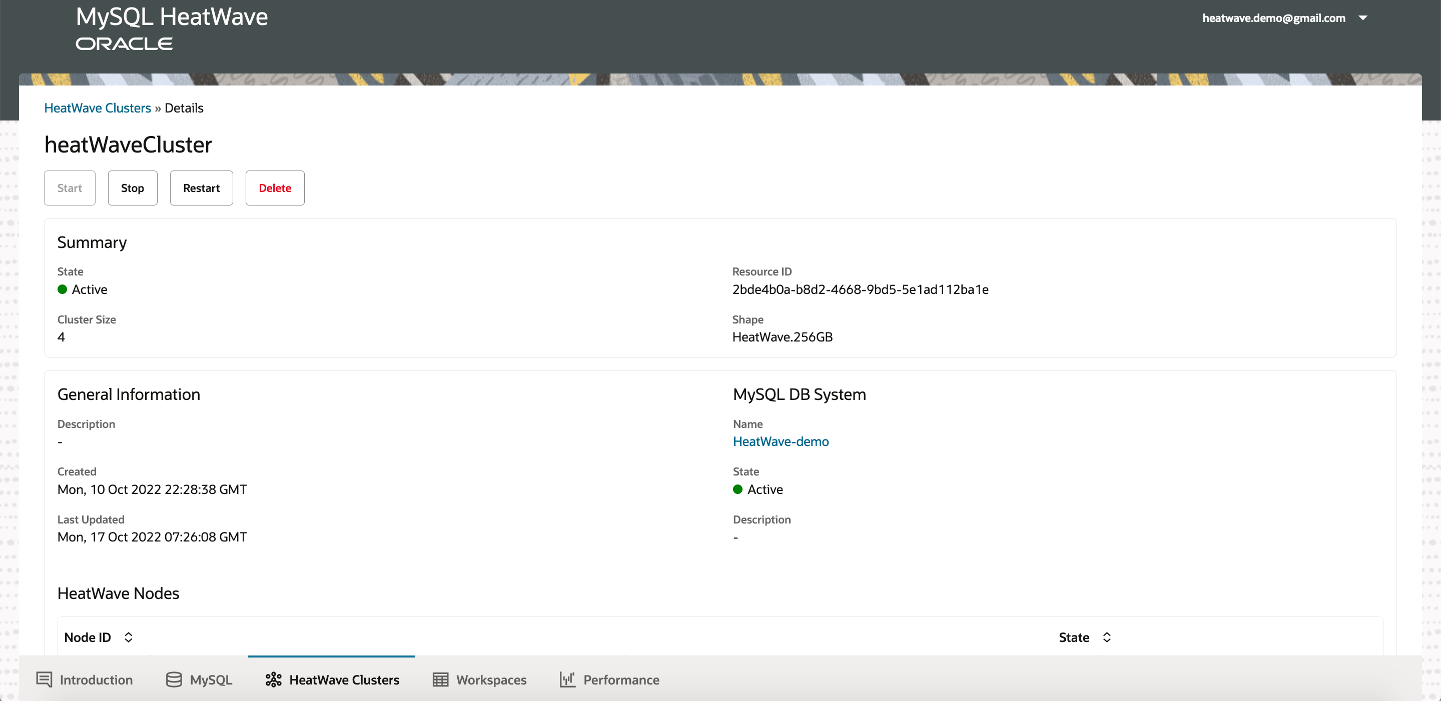The height and width of the screenshot is (702, 1442).
Task: Click the Oracle logo in the header
Action: pyautogui.click(x=124, y=43)
